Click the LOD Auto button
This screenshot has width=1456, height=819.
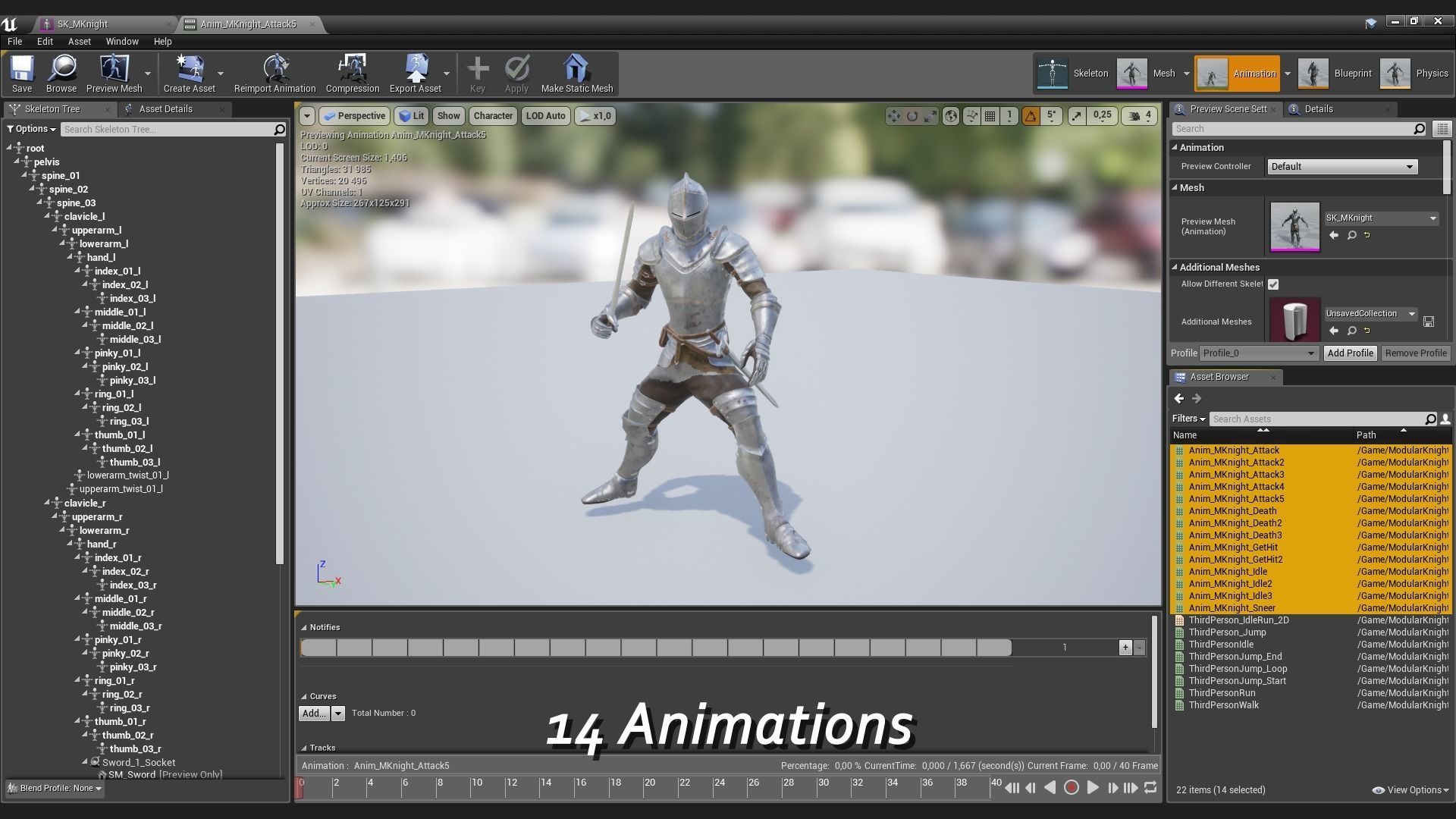(545, 116)
